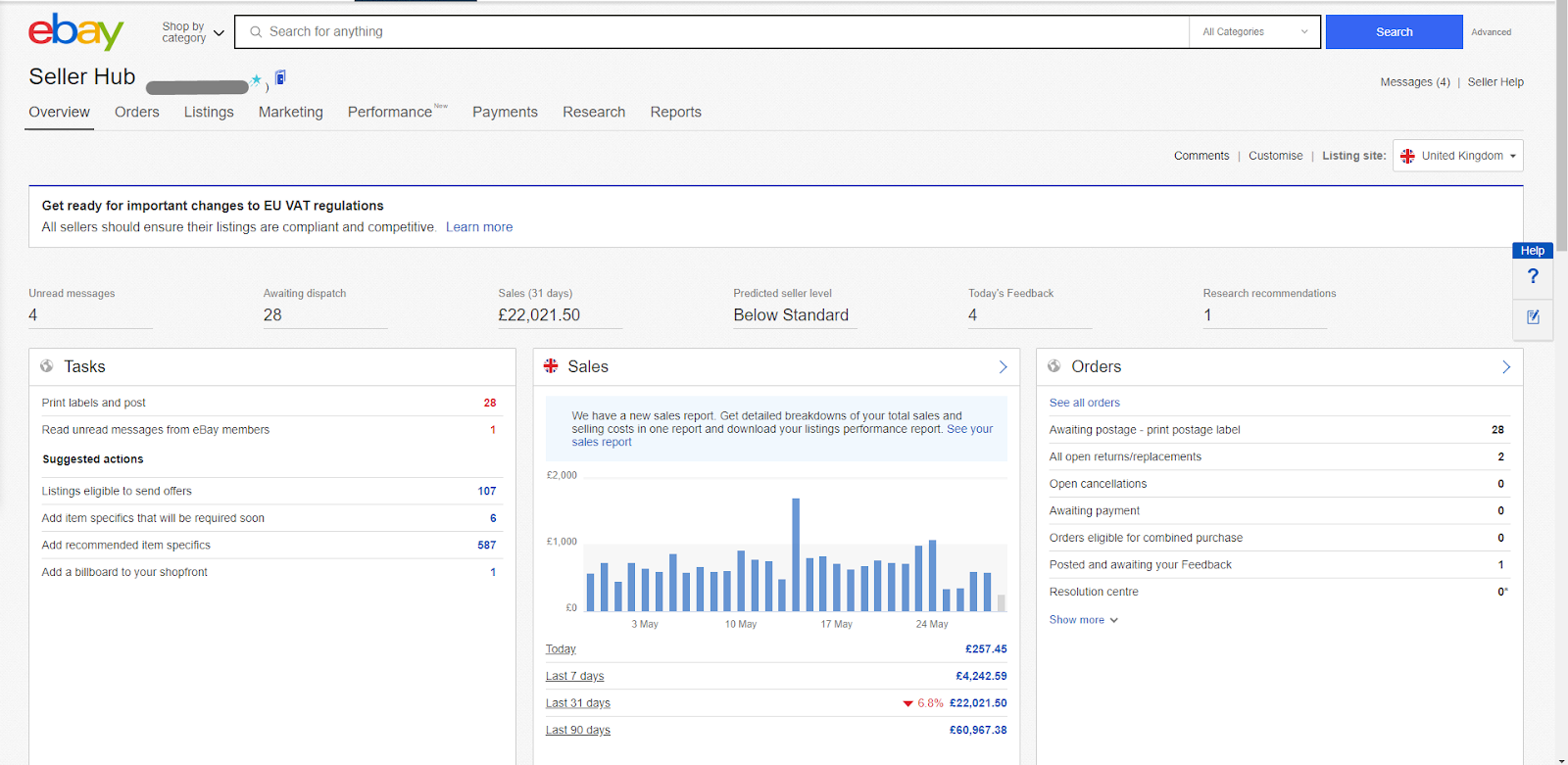Open Orders panel via chevron arrow
This screenshot has width=1568, height=765.
(1506, 366)
